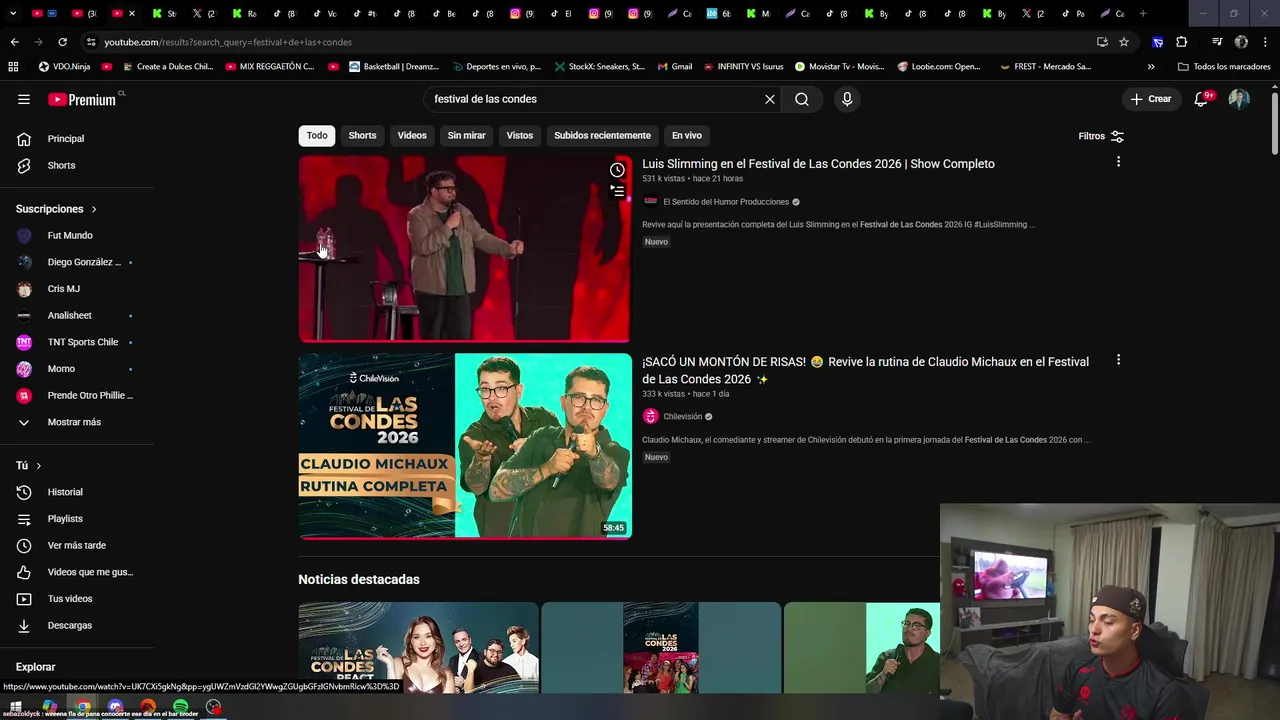This screenshot has width=1280, height=720.
Task: Open new browser tab with plus
Action: pos(1143,14)
